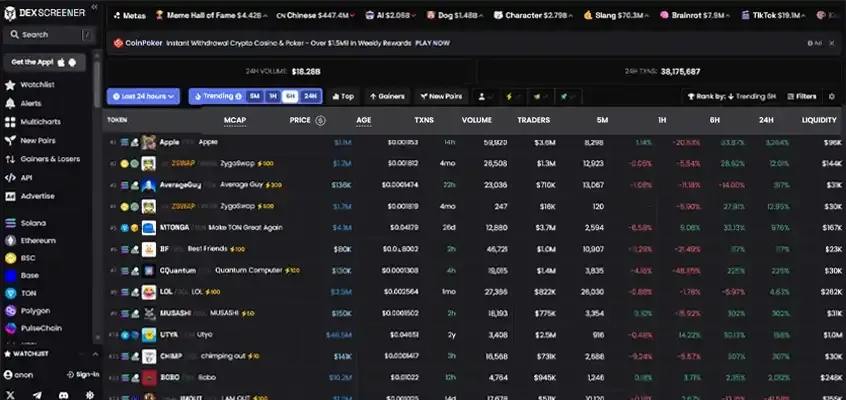Screen dimensions: 846x400
Task: Click the LOL token emoji avatar
Action: (x=148, y=292)
